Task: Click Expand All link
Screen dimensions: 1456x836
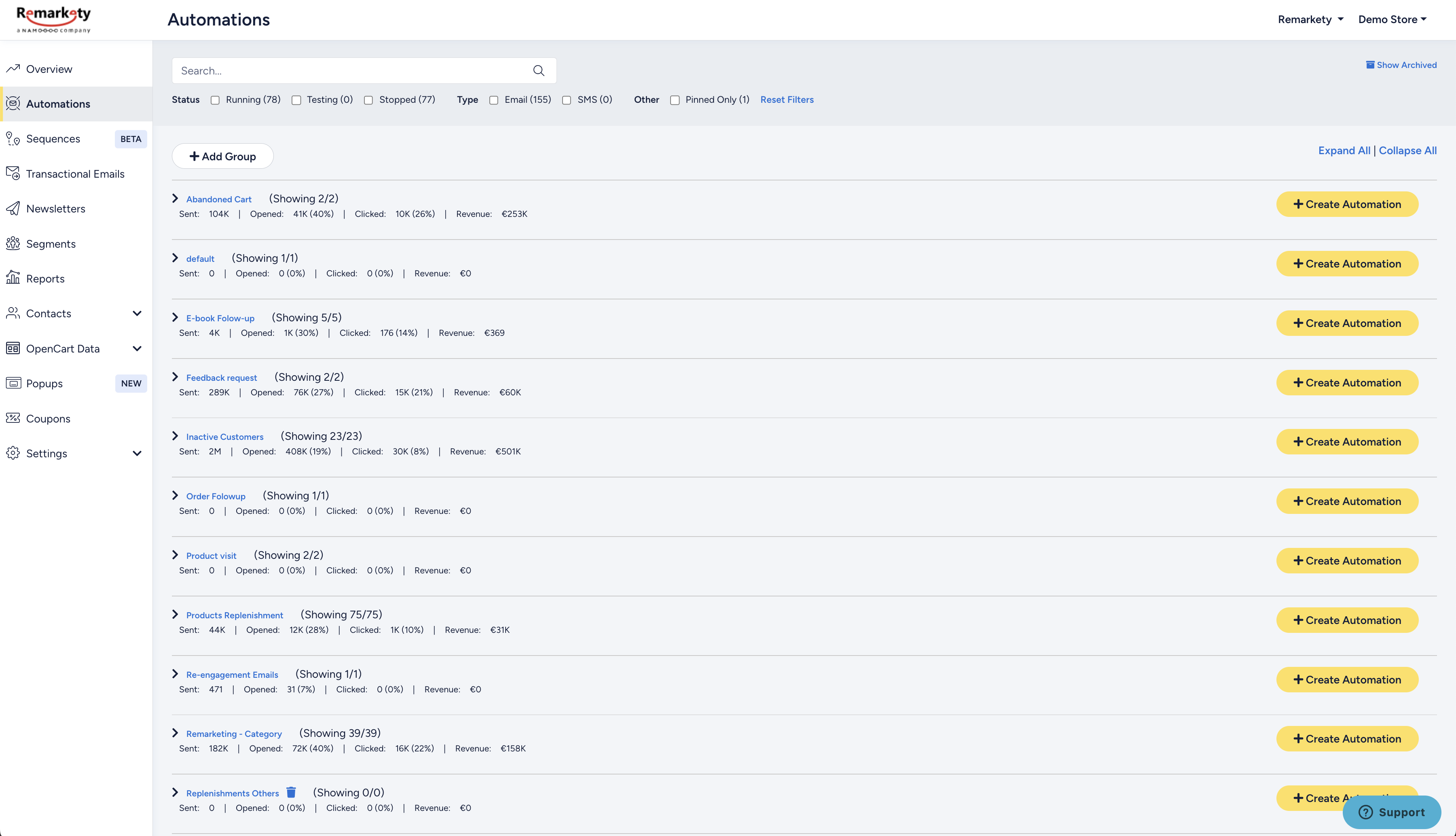Action: pyautogui.click(x=1344, y=151)
